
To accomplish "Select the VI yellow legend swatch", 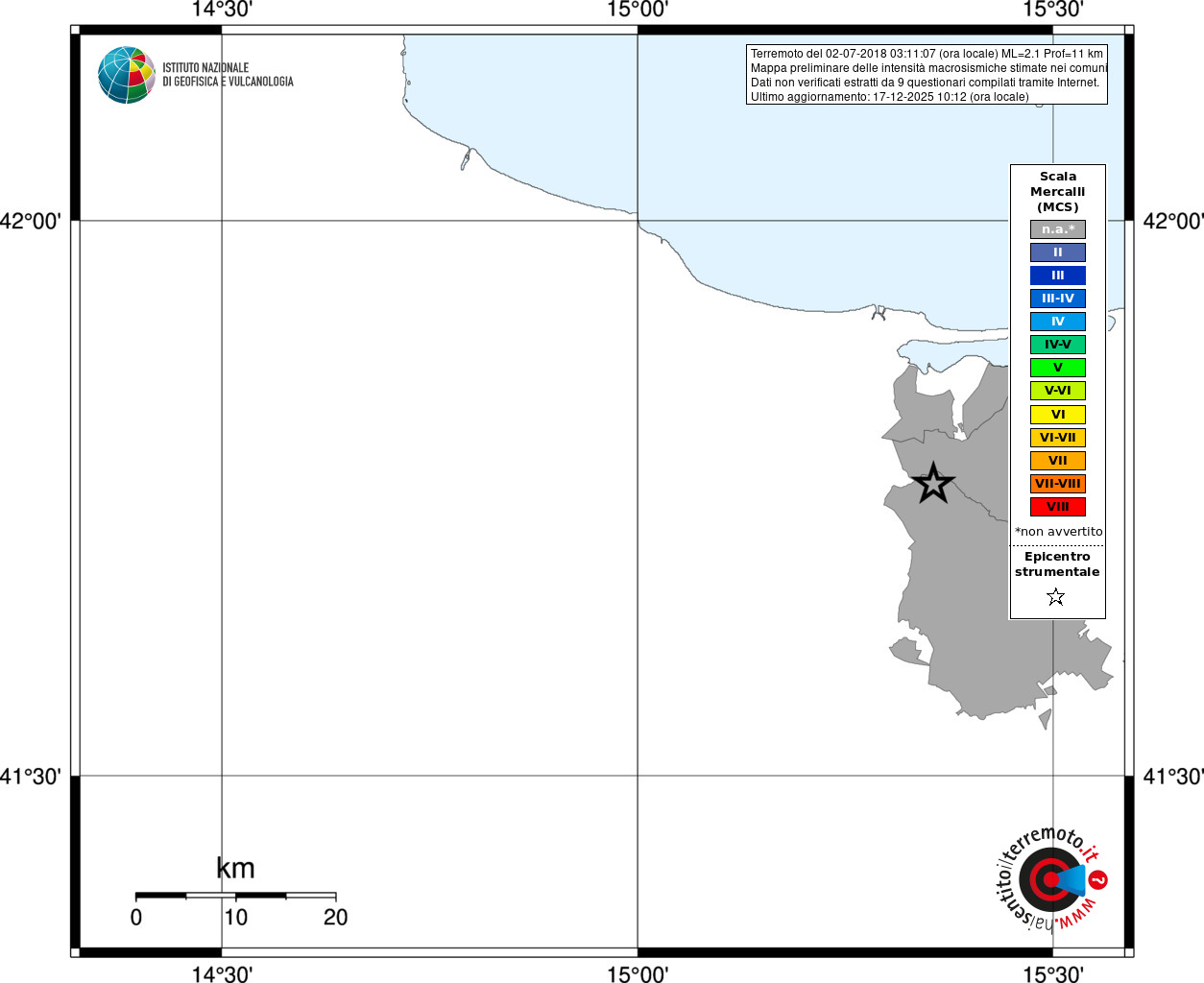I will (1058, 415).
